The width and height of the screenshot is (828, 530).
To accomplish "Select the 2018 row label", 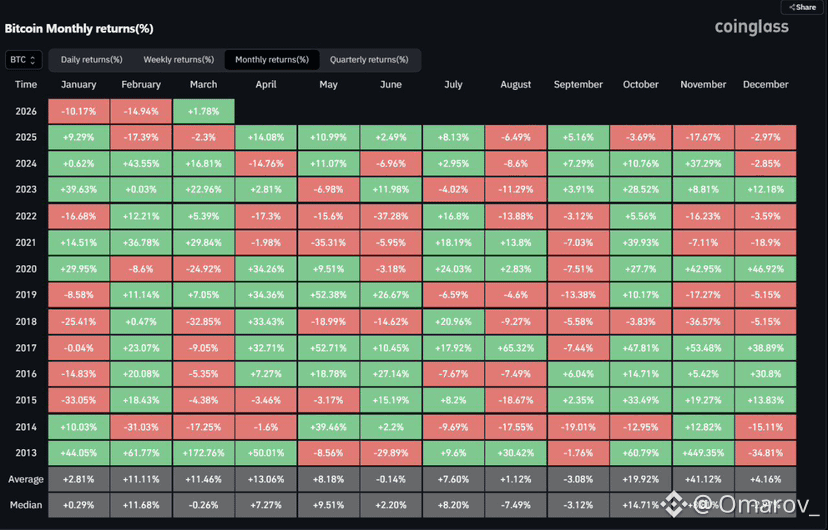I will click(26, 321).
